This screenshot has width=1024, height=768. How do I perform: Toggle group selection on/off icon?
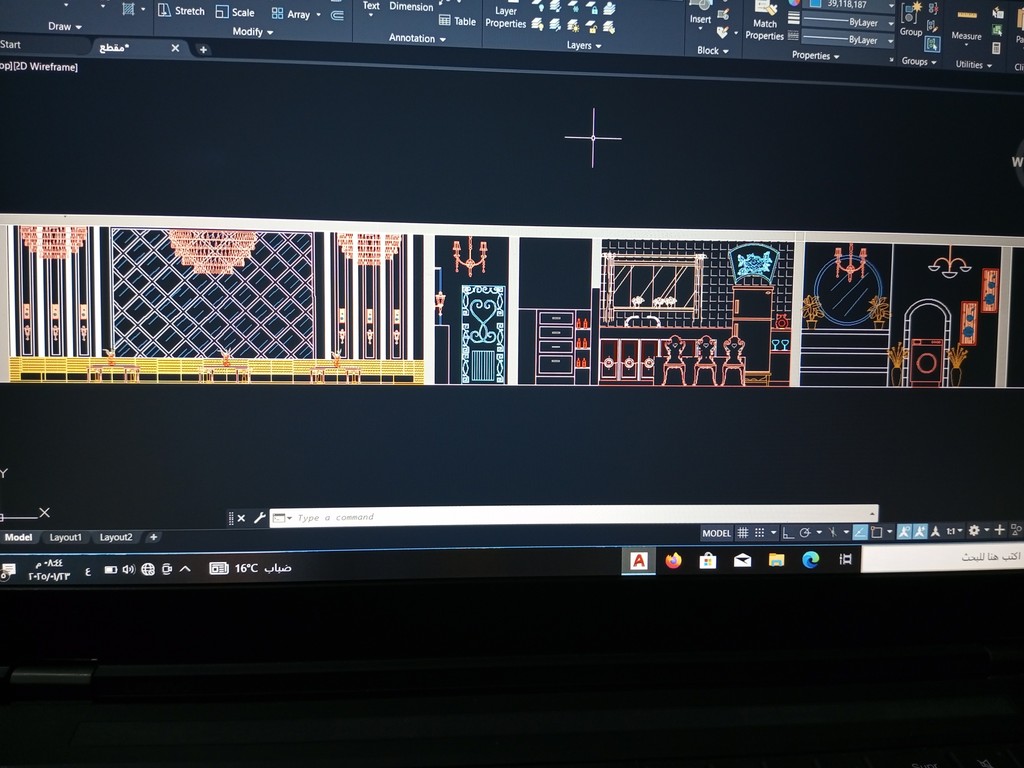tap(932, 44)
